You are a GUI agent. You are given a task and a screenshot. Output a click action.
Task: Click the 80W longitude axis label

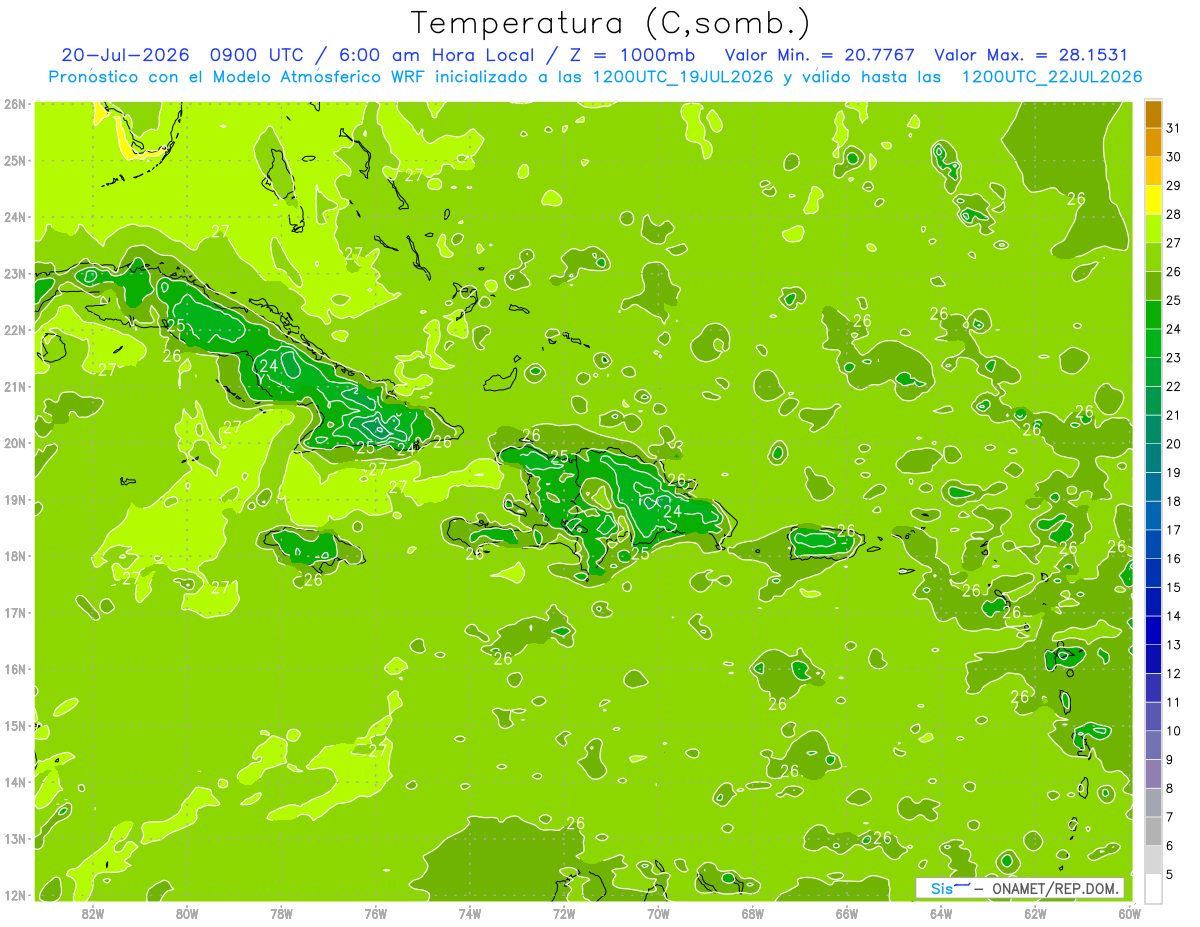[187, 913]
